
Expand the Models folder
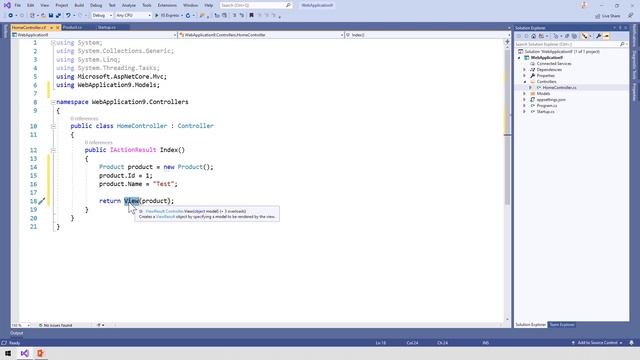[524, 94]
